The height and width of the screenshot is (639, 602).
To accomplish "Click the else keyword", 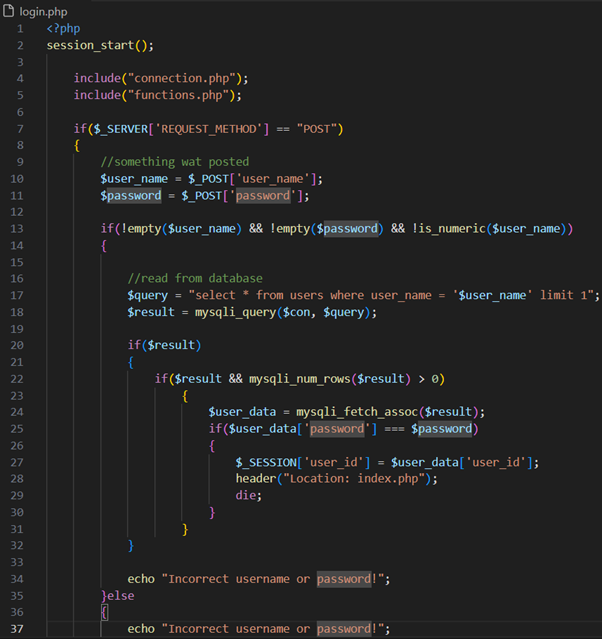I will point(121,595).
